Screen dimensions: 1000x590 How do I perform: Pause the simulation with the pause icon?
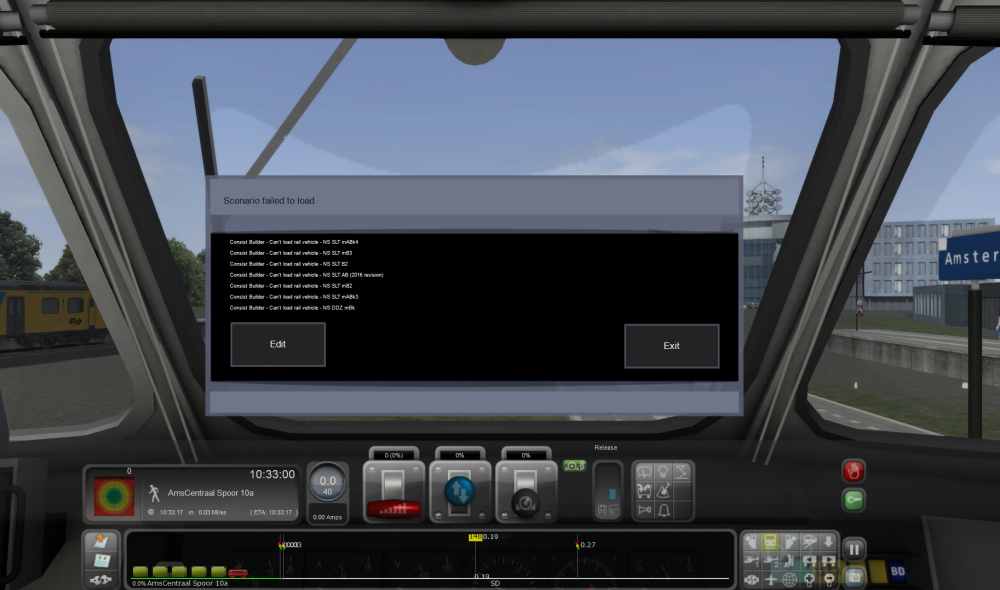(854, 548)
